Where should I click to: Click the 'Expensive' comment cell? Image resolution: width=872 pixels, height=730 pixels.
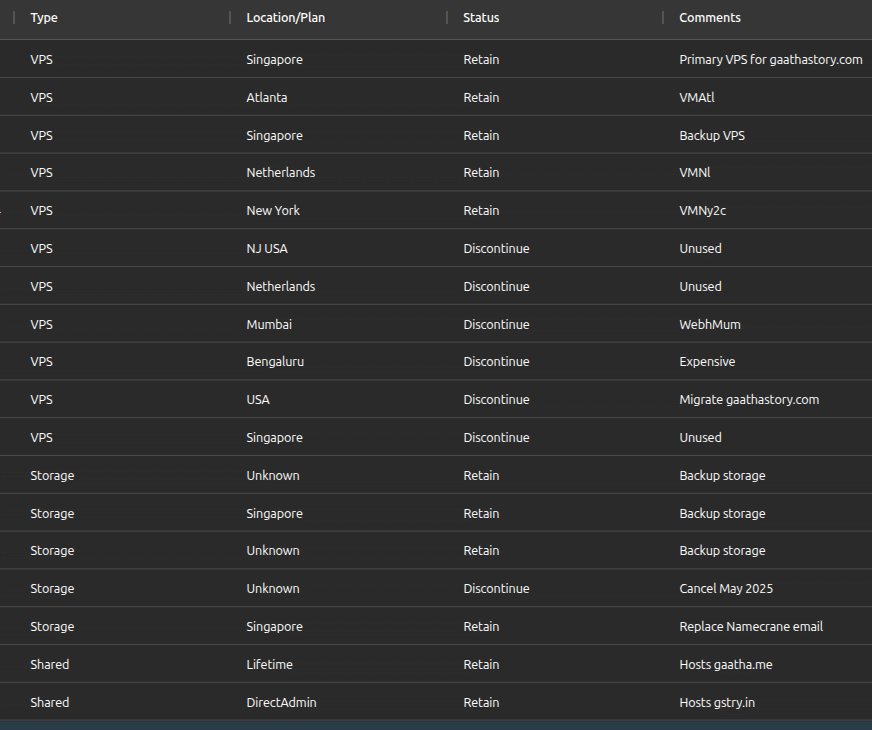pos(707,362)
